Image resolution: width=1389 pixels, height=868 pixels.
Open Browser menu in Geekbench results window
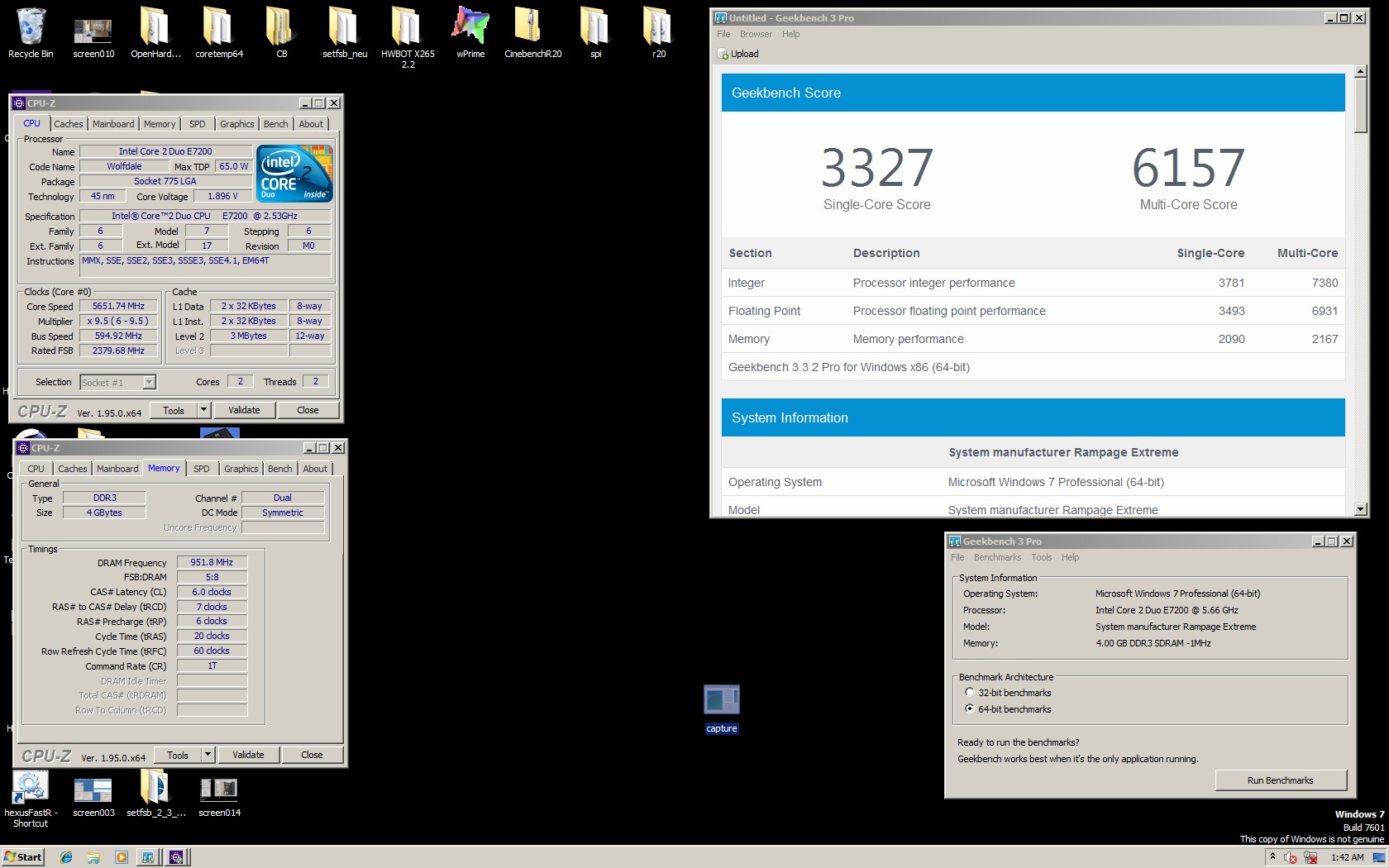click(x=756, y=34)
